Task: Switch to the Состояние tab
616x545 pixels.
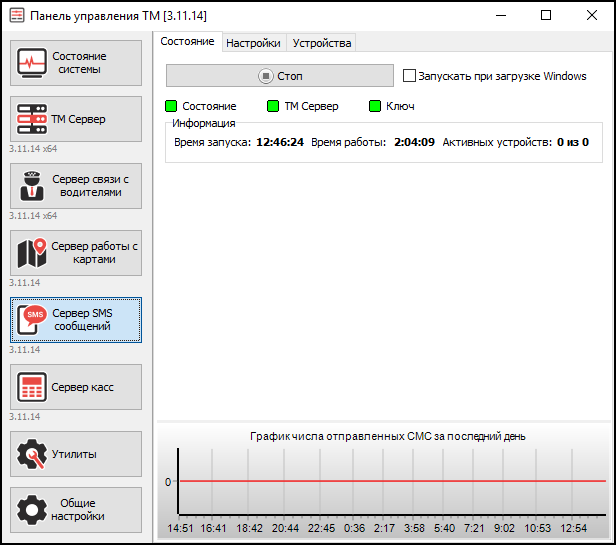Action: pos(187,41)
